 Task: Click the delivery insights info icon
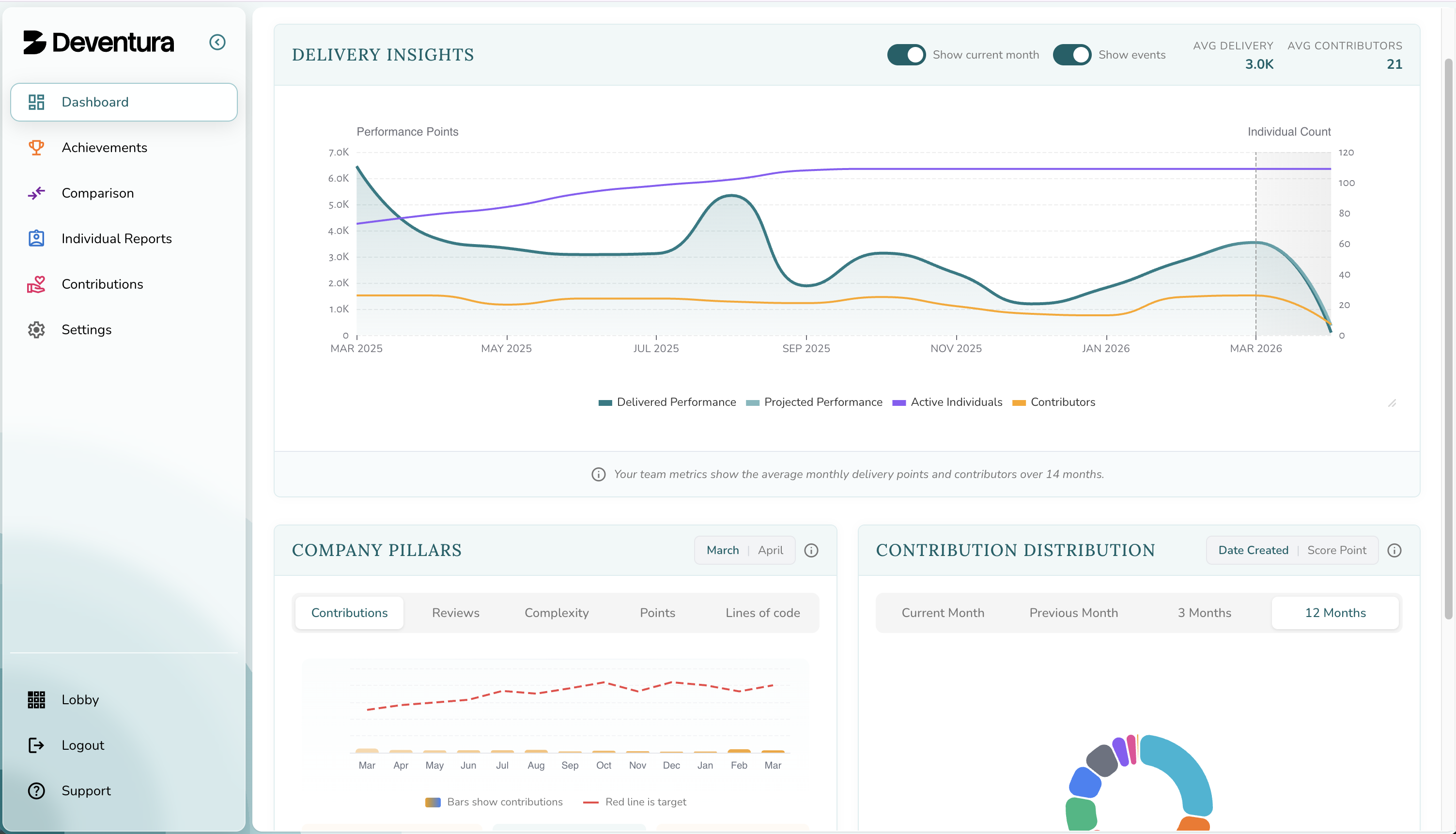tap(599, 474)
